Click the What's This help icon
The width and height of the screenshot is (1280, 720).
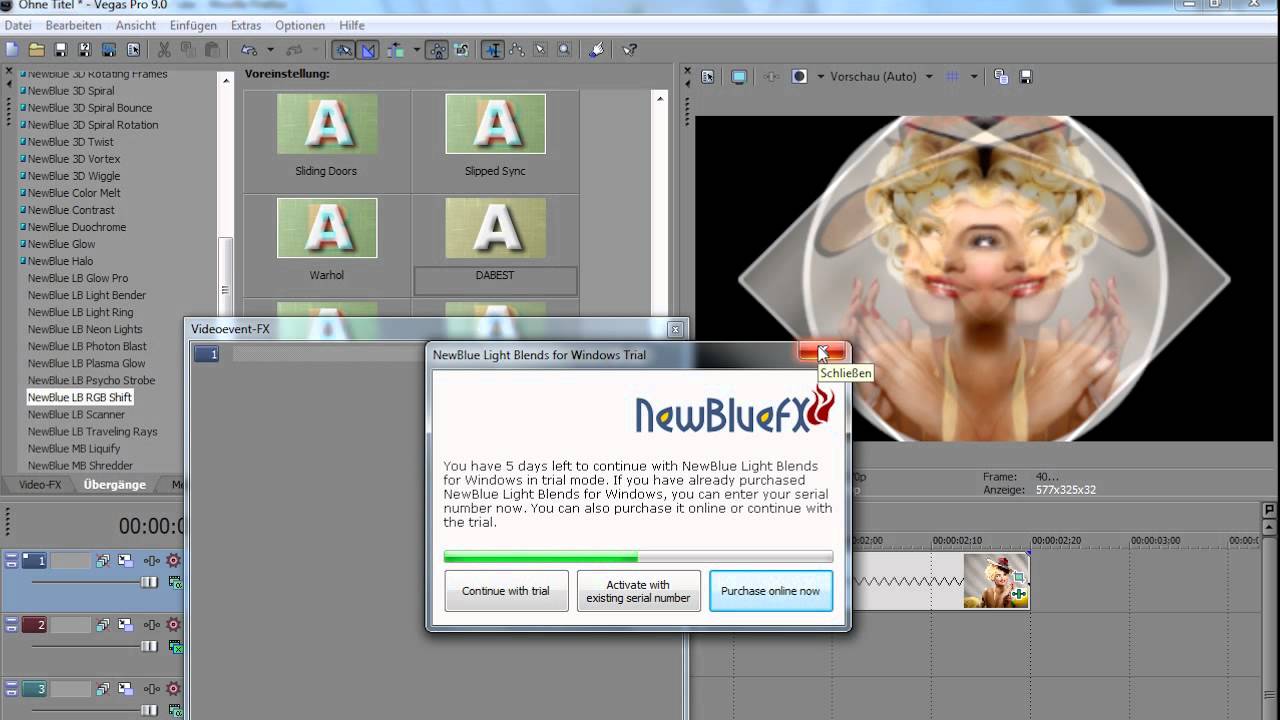coord(629,50)
